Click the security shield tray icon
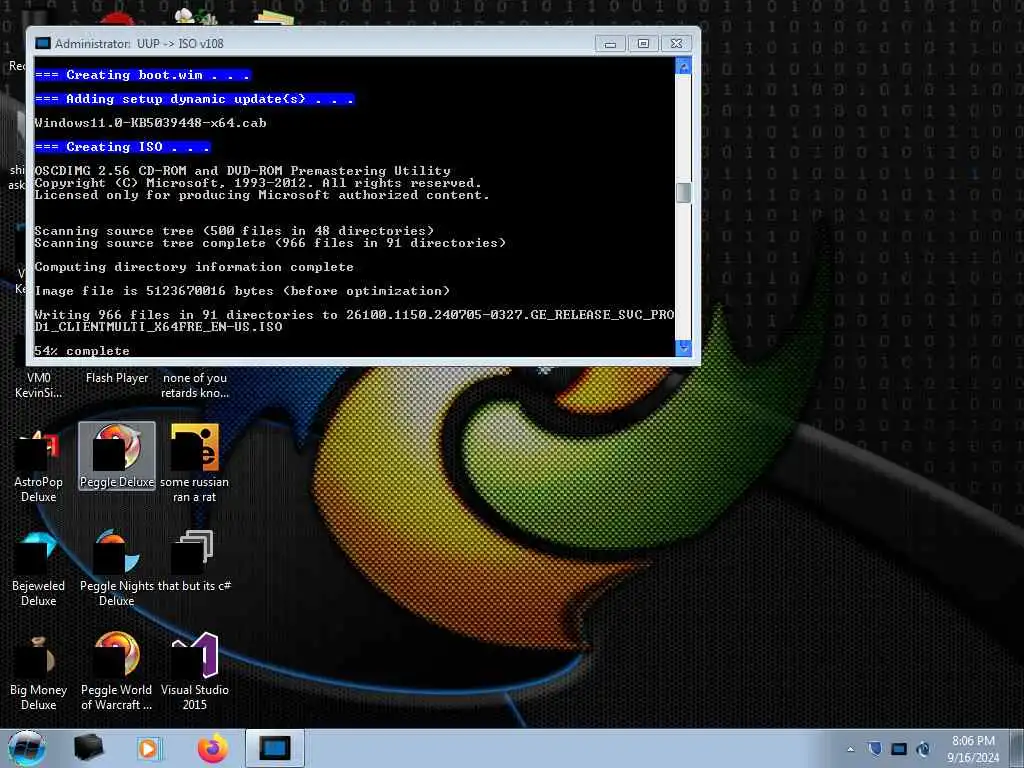Image resolution: width=1024 pixels, height=768 pixels. (x=875, y=749)
